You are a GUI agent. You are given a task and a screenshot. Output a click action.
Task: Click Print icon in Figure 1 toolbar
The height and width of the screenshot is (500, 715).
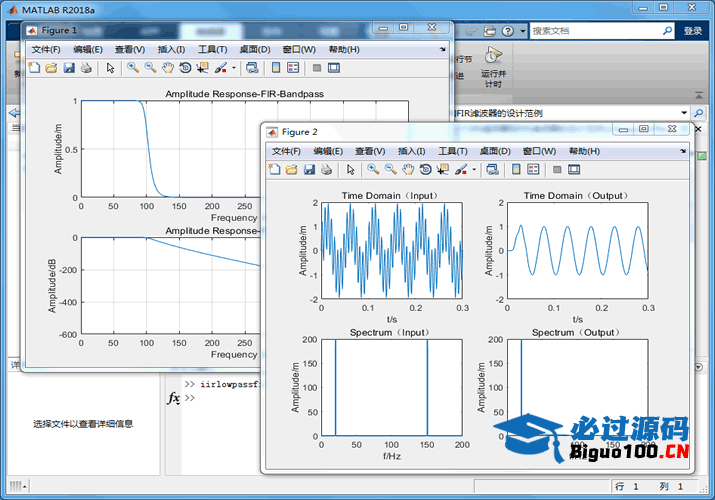pos(86,68)
